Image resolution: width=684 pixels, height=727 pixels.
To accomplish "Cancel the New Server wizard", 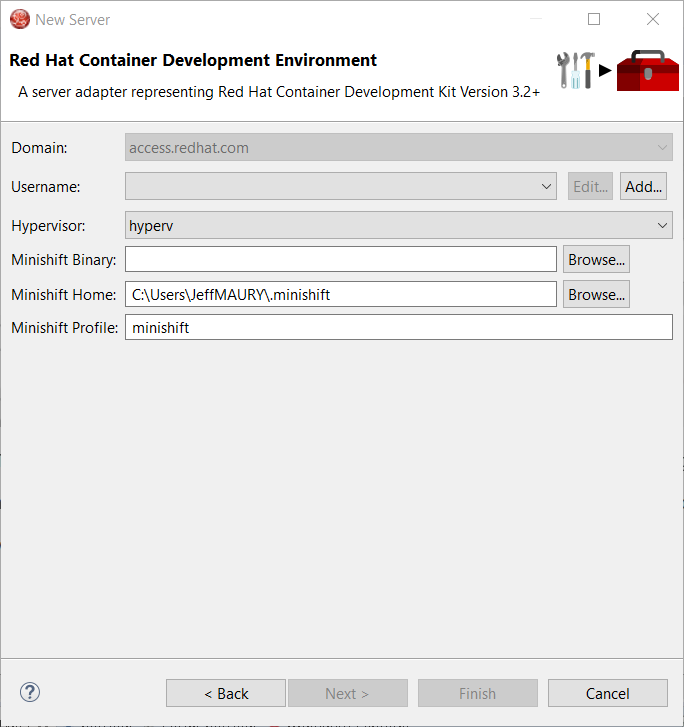I will (607, 693).
